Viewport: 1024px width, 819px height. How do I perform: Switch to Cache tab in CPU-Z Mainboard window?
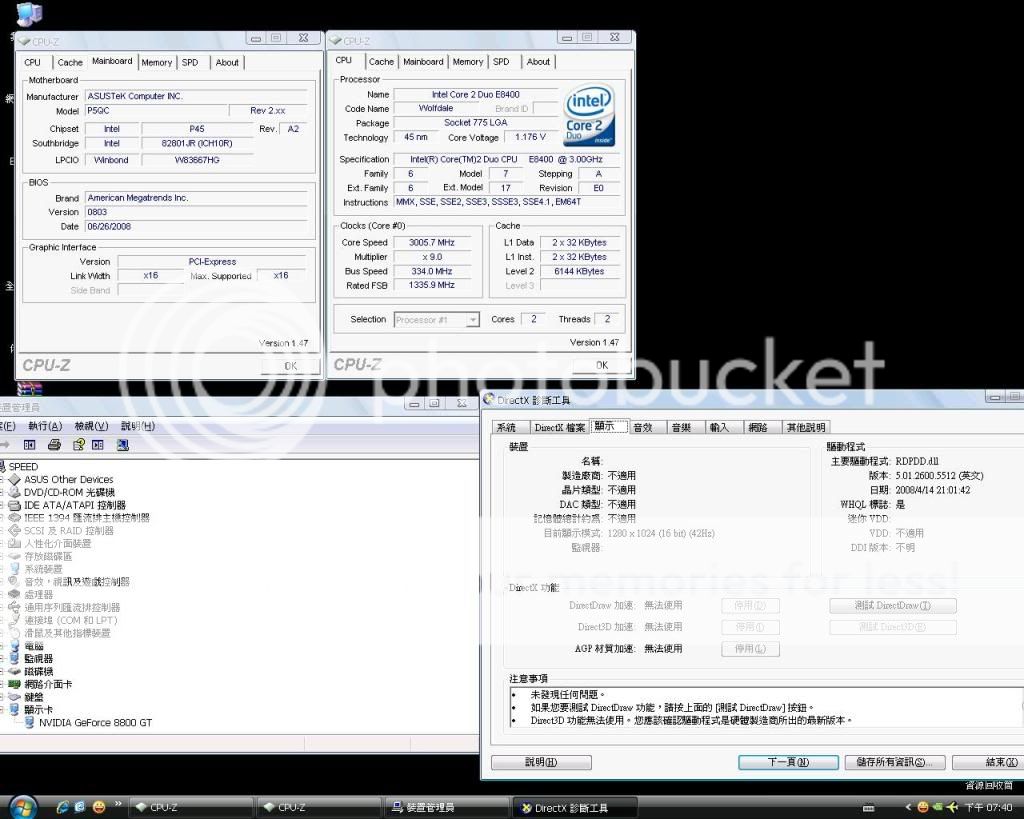pos(70,63)
